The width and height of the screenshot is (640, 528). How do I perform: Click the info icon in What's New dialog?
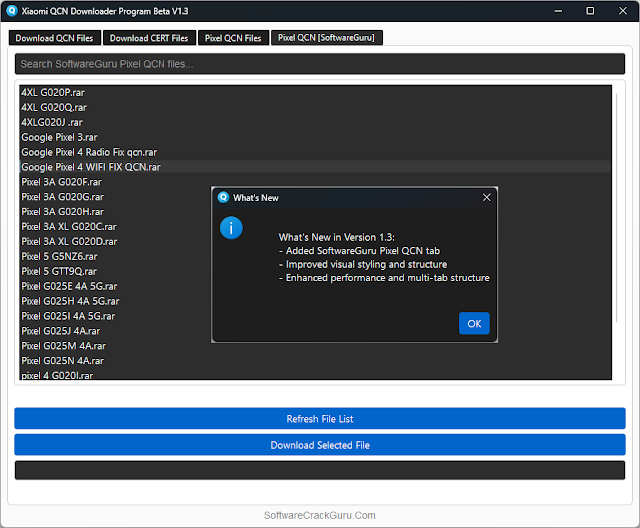coord(231,228)
